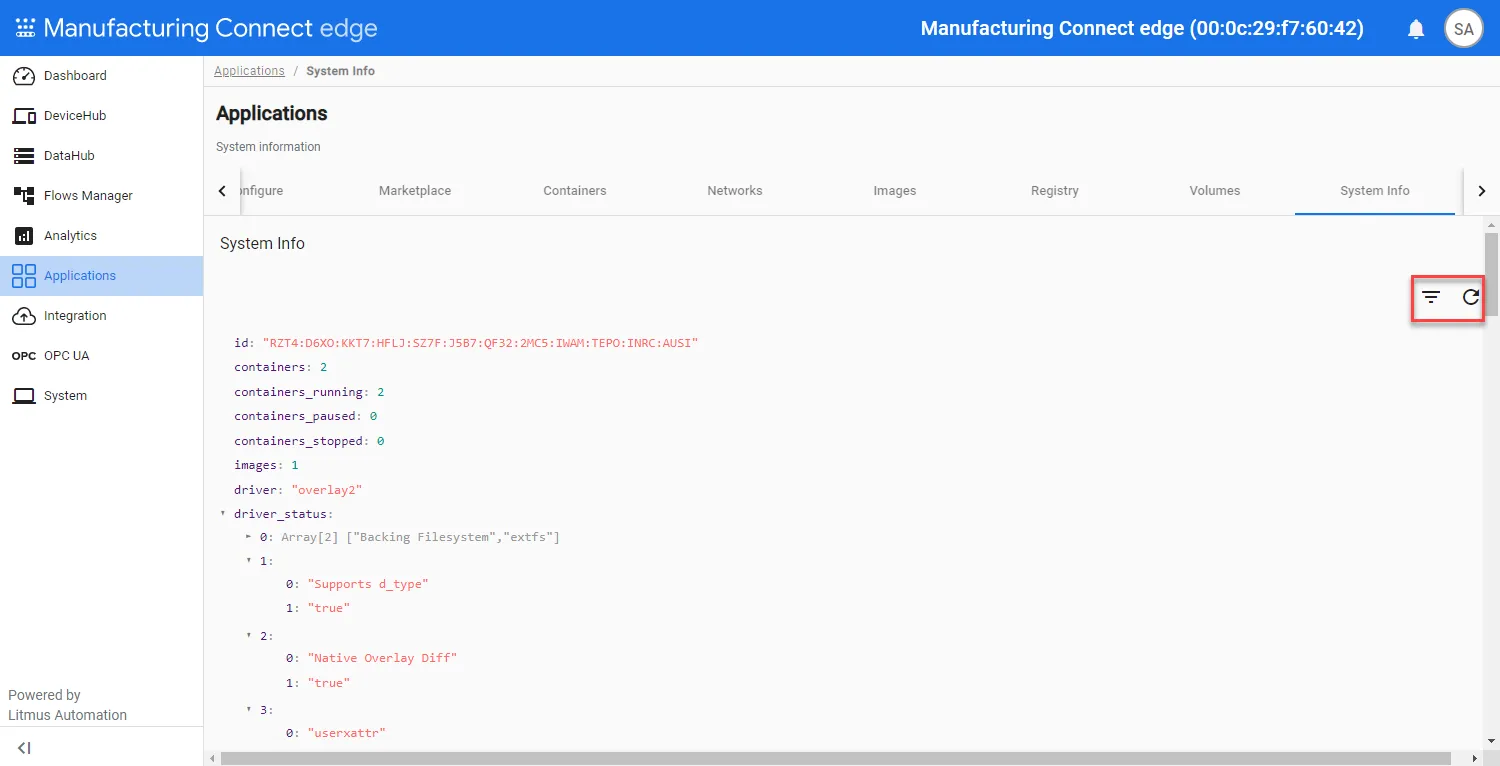Select the Volumes tab
The height and width of the screenshot is (766, 1500).
[x=1215, y=191]
